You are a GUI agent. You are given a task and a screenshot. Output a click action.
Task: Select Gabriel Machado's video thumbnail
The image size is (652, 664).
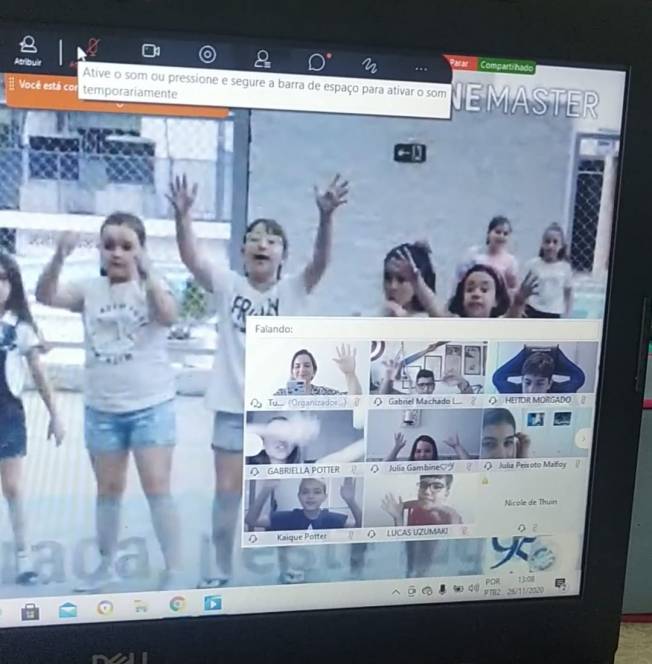[x=427, y=369]
